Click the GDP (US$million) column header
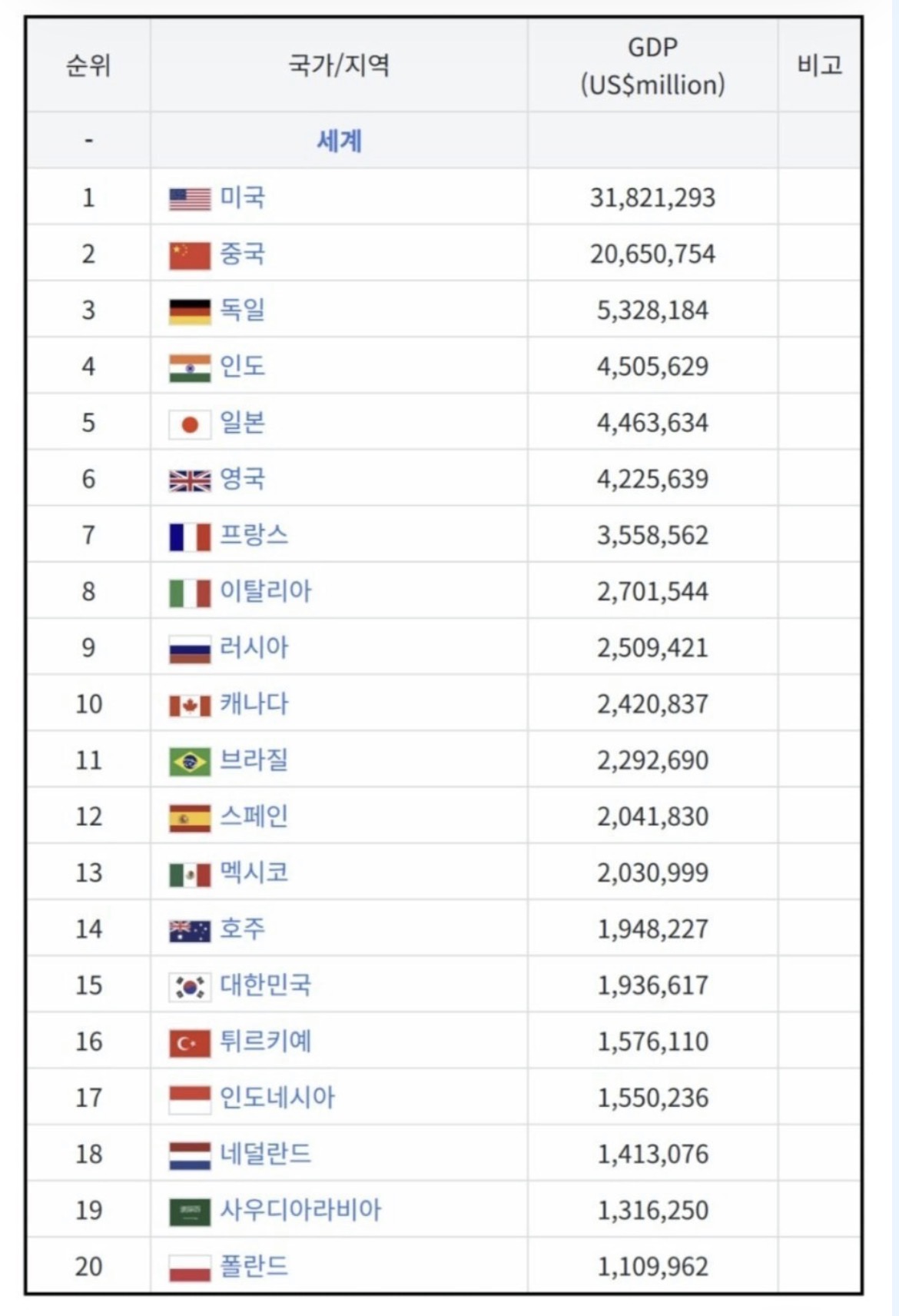Viewport: 899px width, 1316px height. (x=652, y=65)
